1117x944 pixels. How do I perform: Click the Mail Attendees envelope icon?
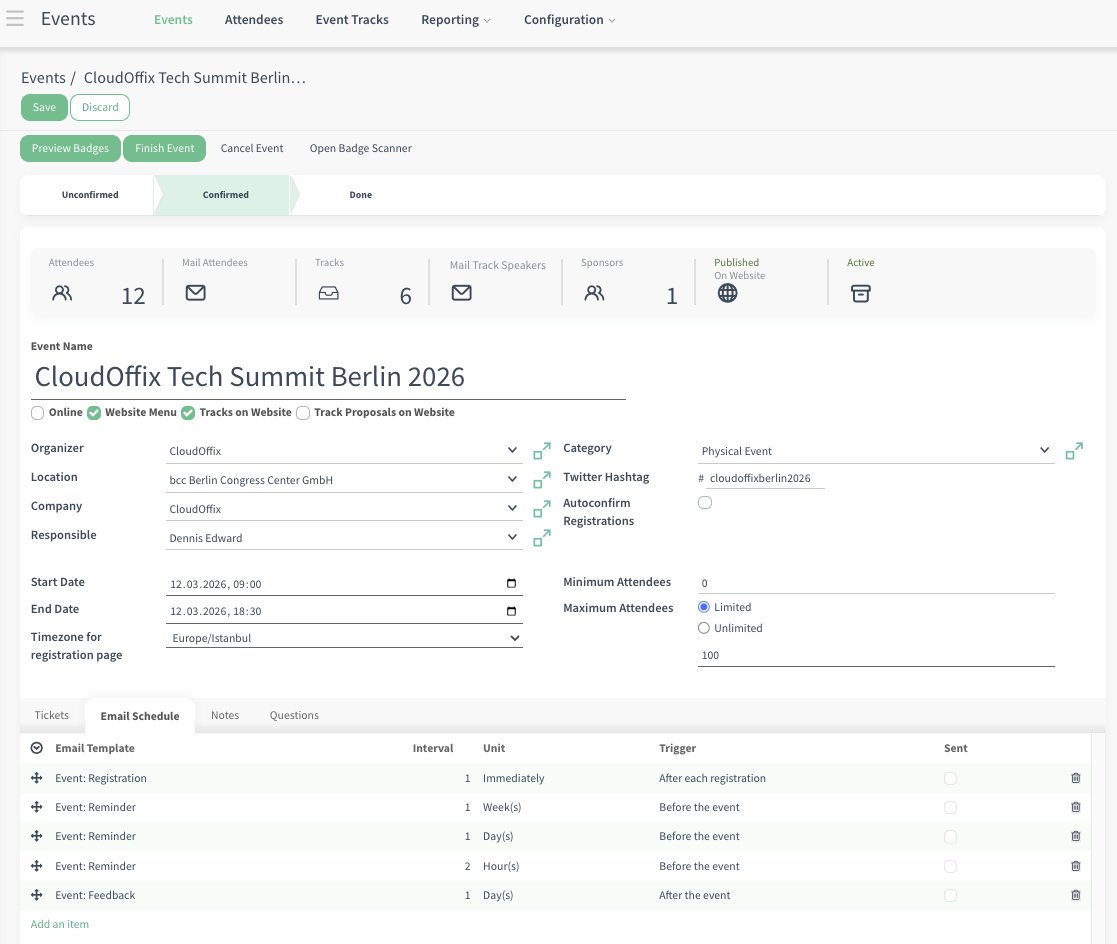[x=195, y=293]
